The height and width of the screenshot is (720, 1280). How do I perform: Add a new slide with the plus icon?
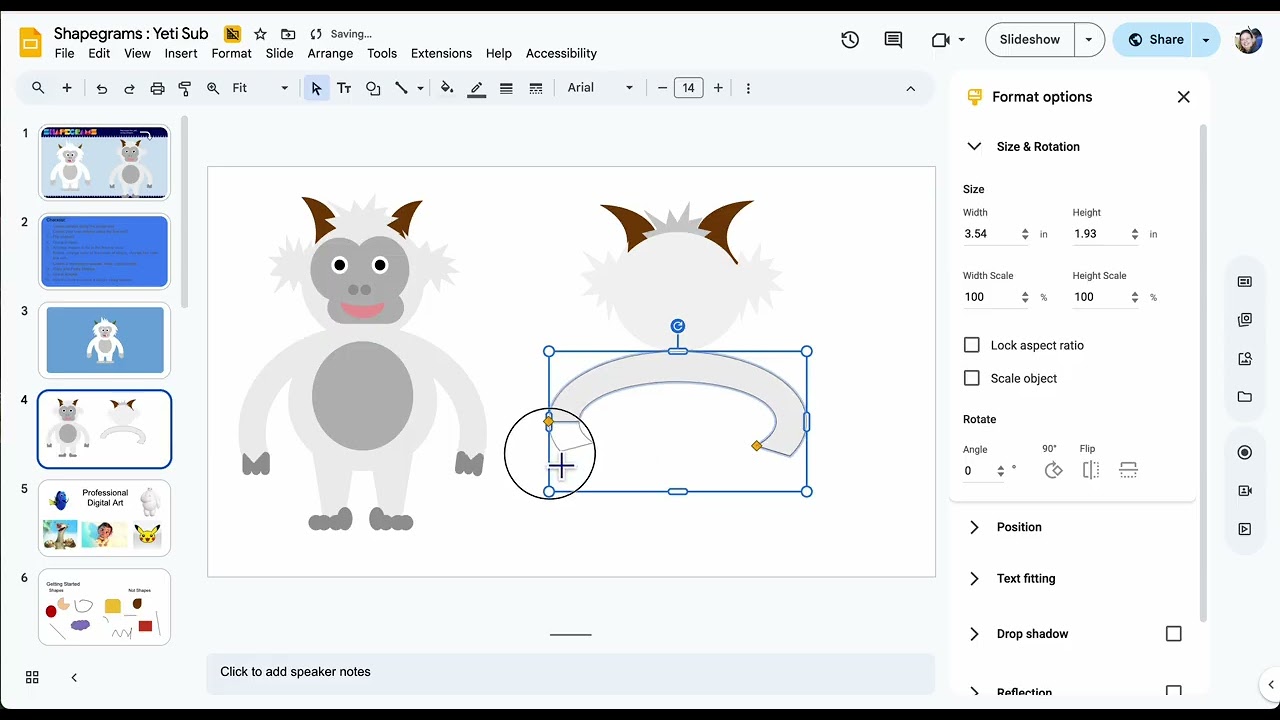(x=67, y=88)
